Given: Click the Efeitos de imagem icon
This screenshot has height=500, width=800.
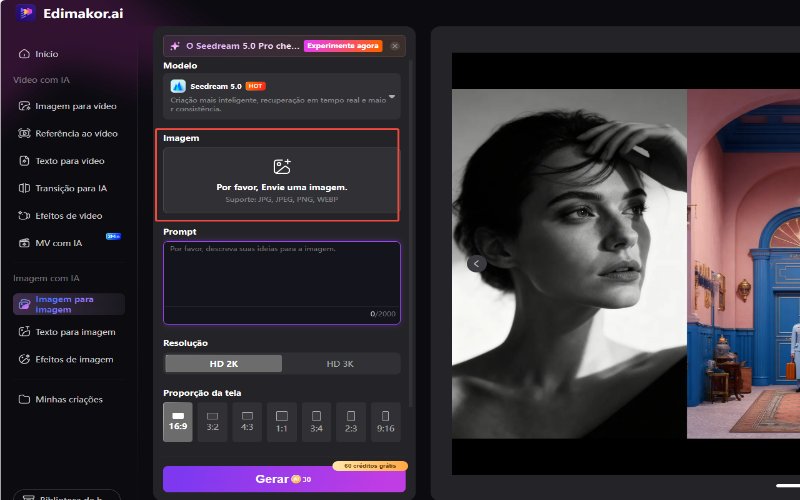Looking at the screenshot, I should [24, 359].
